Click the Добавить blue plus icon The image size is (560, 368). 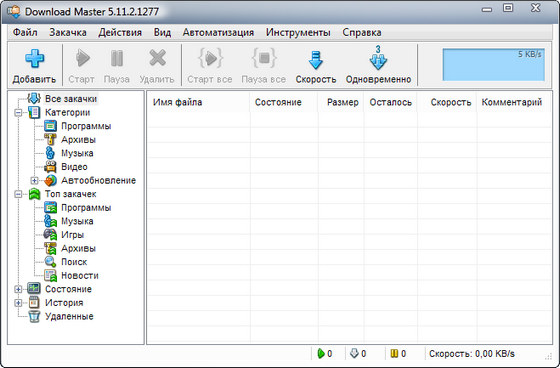coord(35,58)
